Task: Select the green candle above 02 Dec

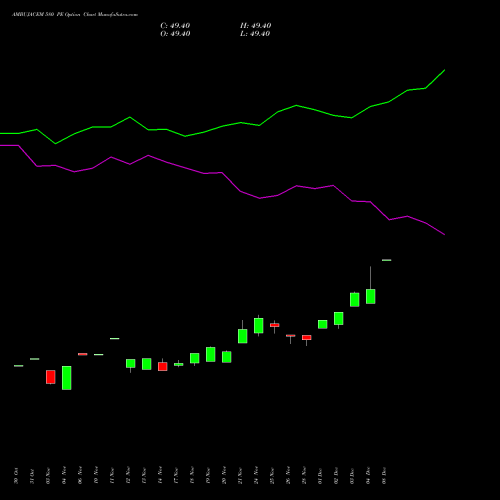Action: (x=339, y=318)
